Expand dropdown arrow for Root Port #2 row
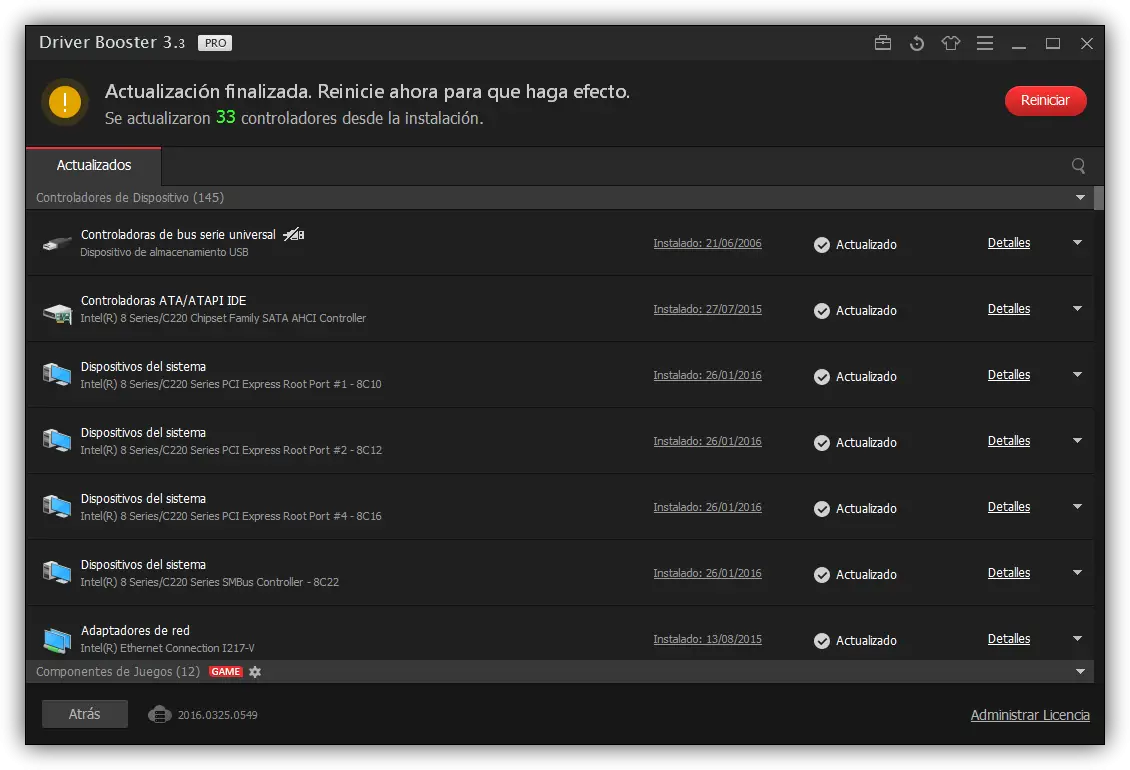 [1077, 441]
